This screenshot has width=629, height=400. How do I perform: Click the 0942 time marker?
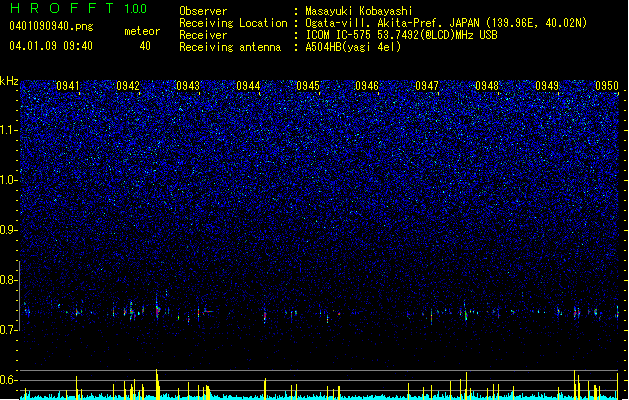128,86
